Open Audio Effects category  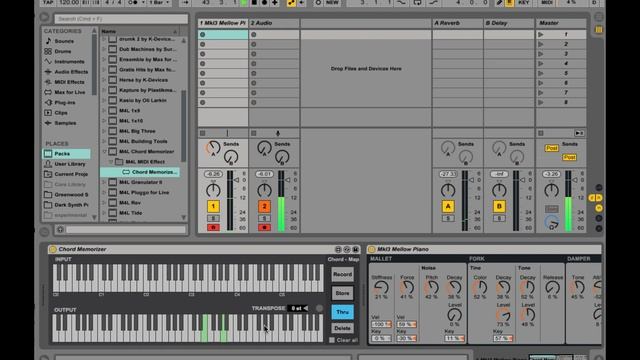click(71, 72)
